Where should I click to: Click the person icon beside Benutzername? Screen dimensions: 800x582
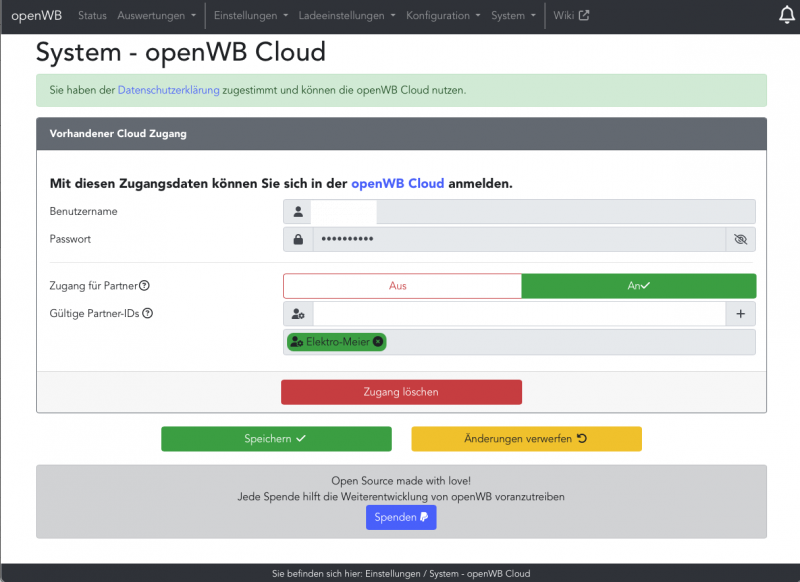pos(296,211)
